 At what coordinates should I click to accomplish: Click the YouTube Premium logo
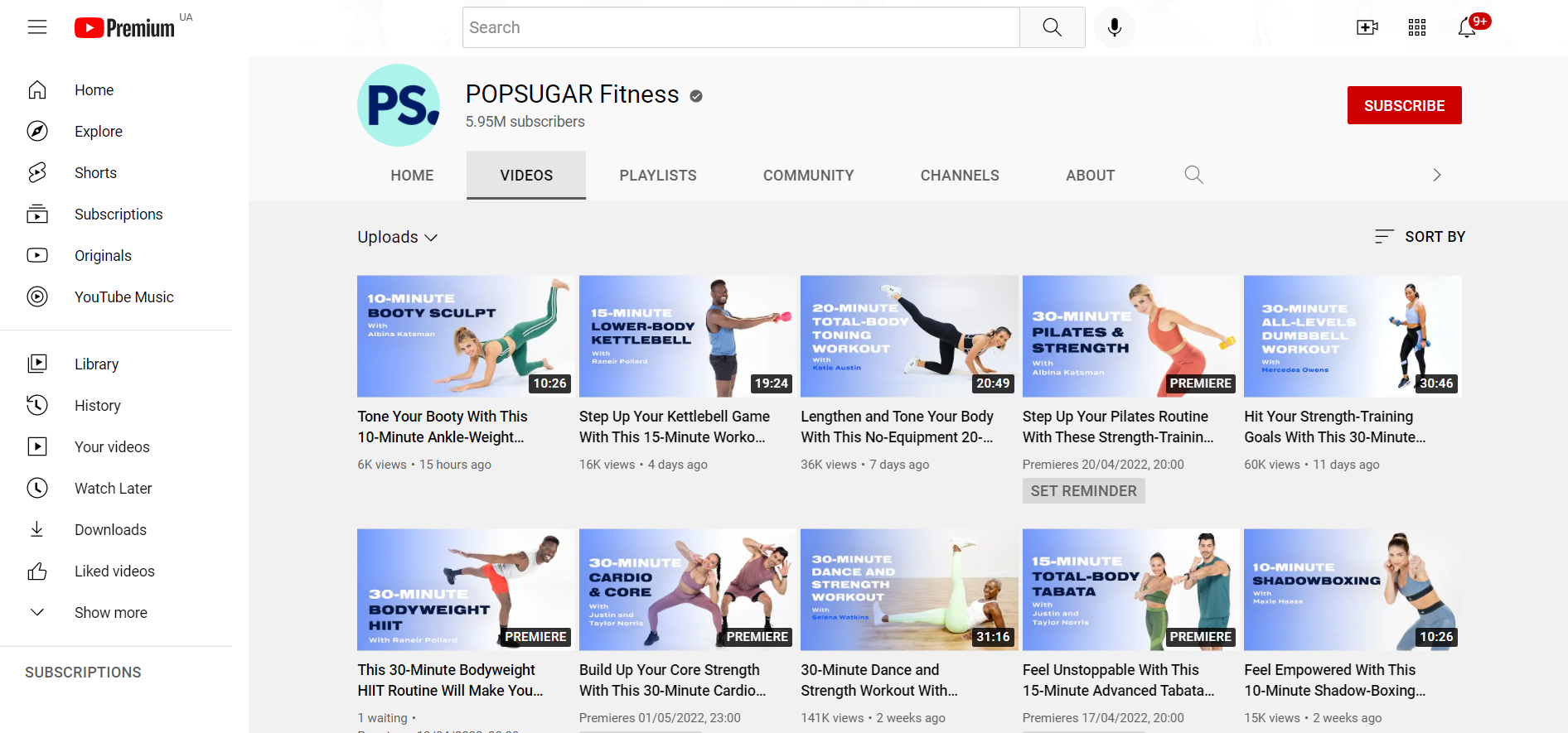pyautogui.click(x=124, y=28)
